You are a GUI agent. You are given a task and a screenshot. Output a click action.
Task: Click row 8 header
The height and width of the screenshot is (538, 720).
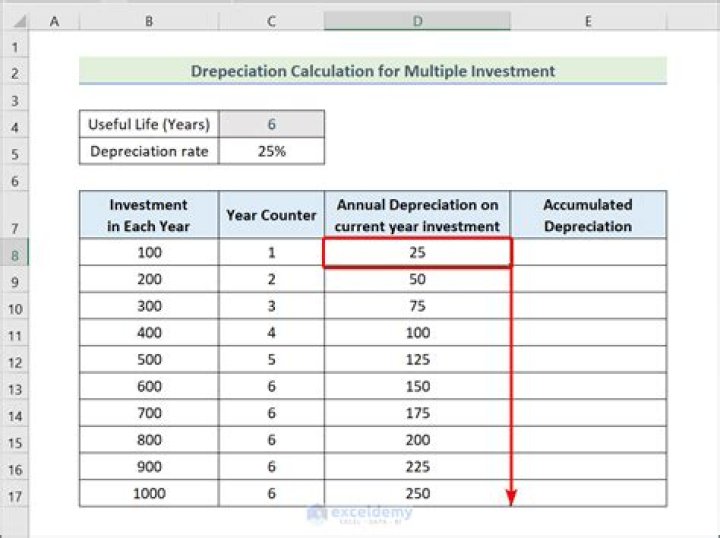[x=15, y=255]
